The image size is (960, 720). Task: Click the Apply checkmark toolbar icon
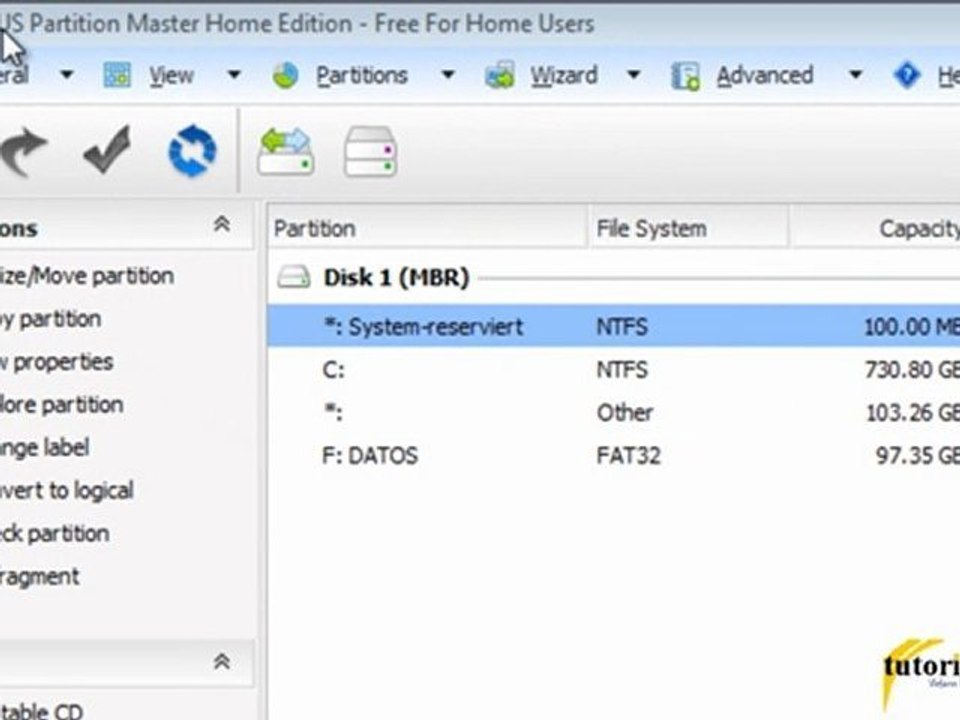pyautogui.click(x=107, y=149)
